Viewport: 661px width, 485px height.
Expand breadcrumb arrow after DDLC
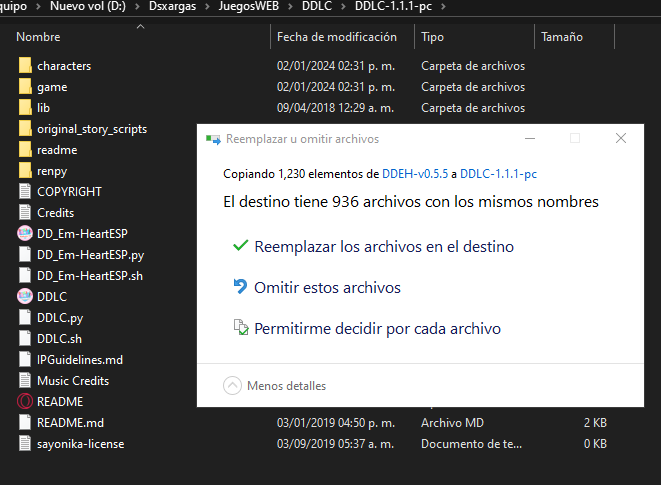[x=344, y=7]
